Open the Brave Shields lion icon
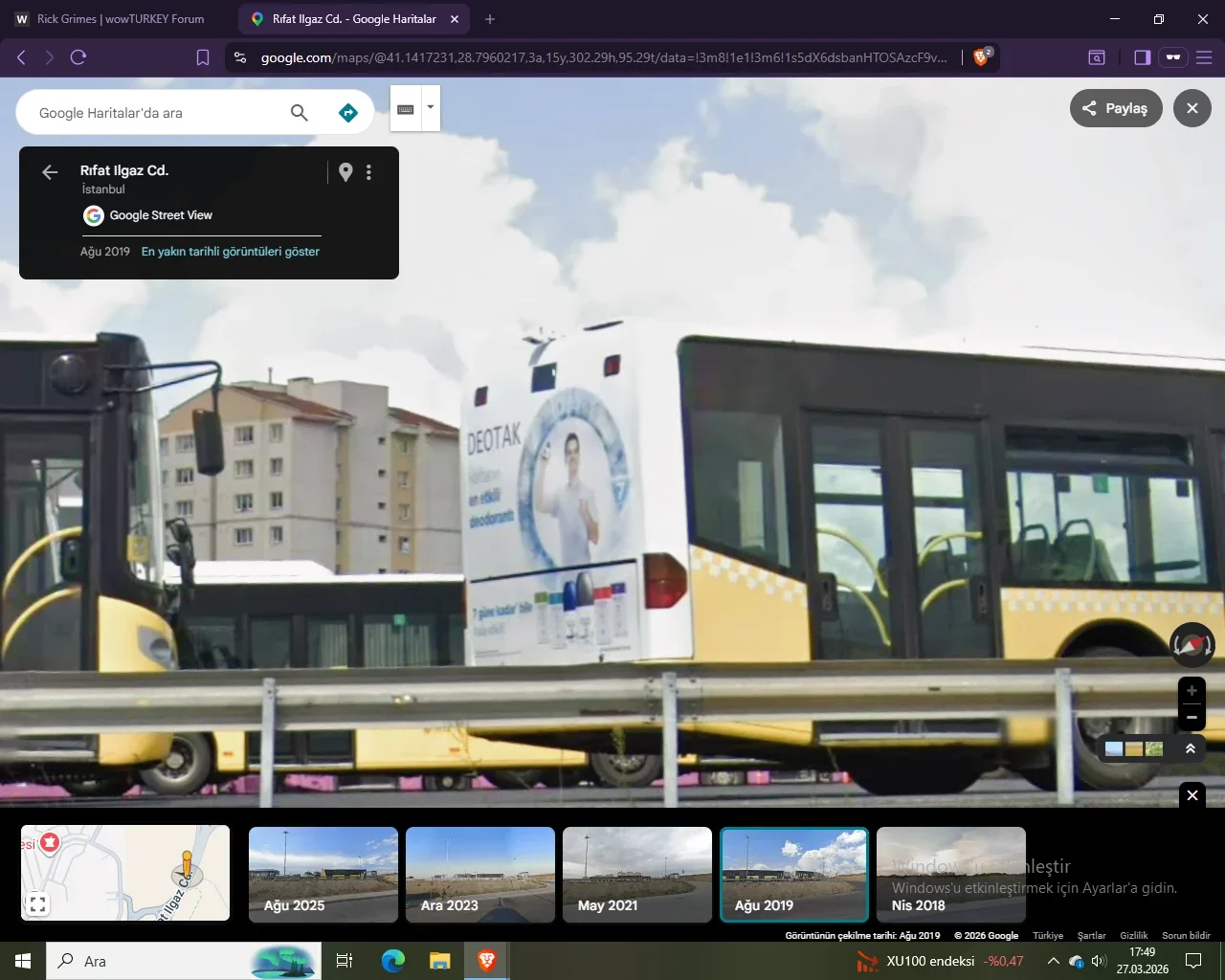This screenshot has height=980, width=1225. pyautogui.click(x=980, y=57)
